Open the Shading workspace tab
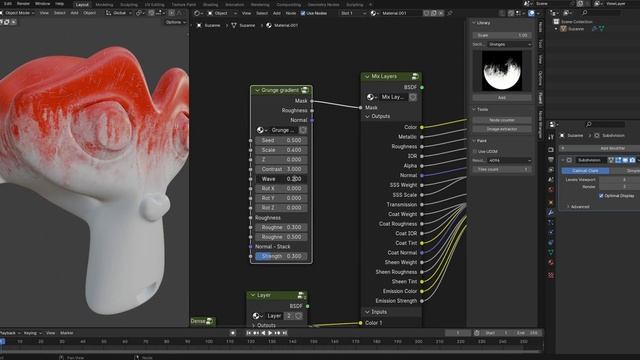 point(211,4)
